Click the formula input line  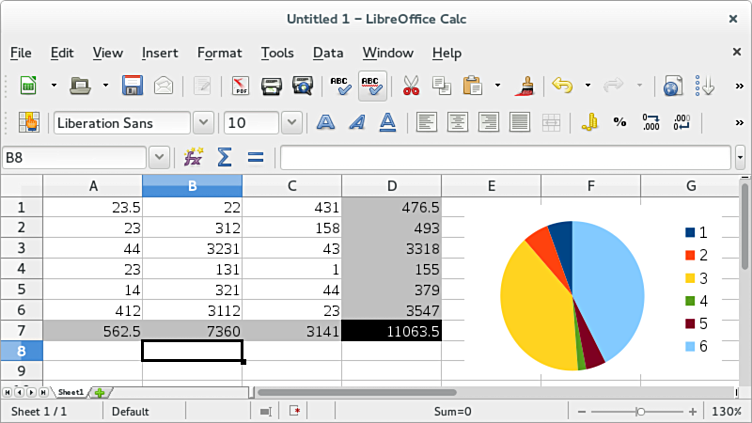click(505, 157)
